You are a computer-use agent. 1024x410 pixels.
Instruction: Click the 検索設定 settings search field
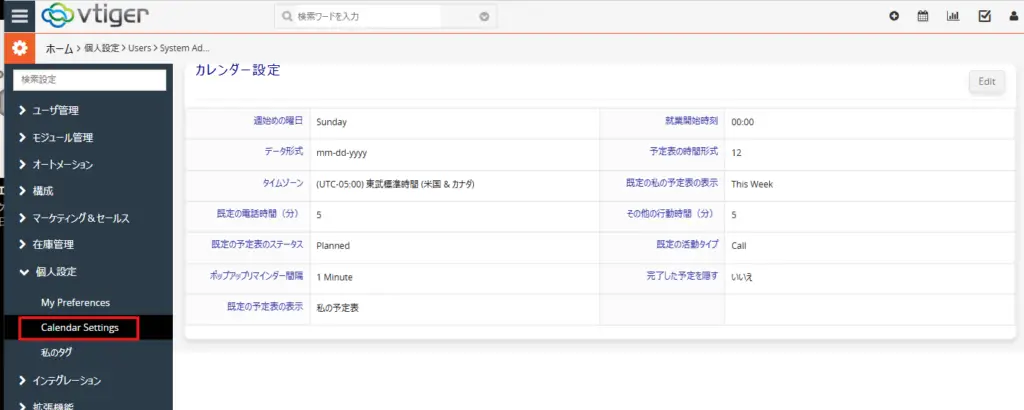click(90, 79)
